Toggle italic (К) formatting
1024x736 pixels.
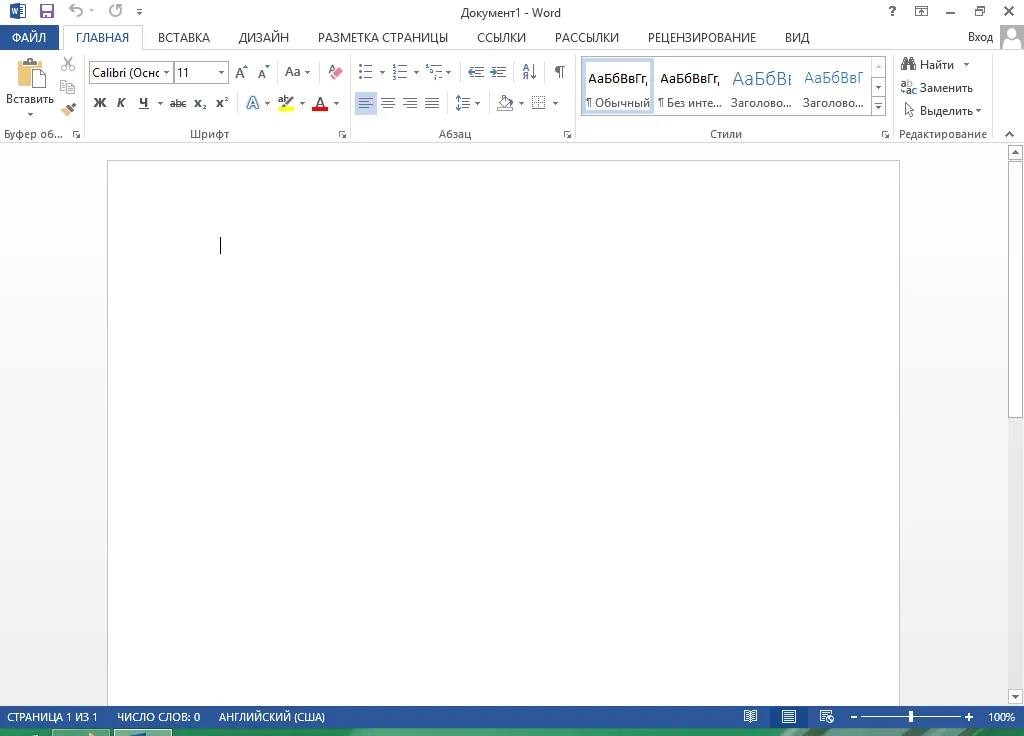pyautogui.click(x=121, y=103)
